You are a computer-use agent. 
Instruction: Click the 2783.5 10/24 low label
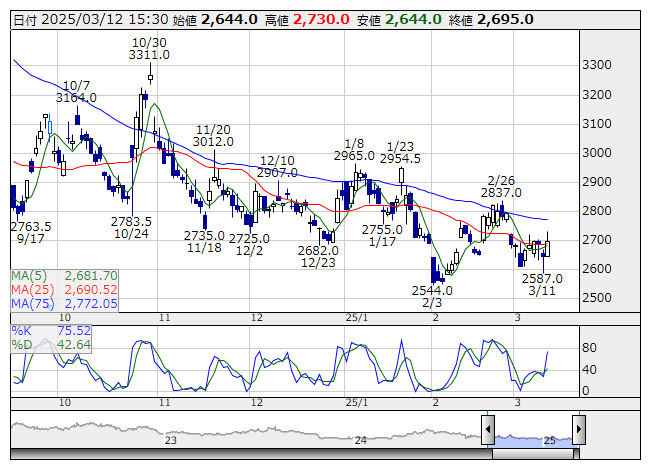[x=131, y=228]
